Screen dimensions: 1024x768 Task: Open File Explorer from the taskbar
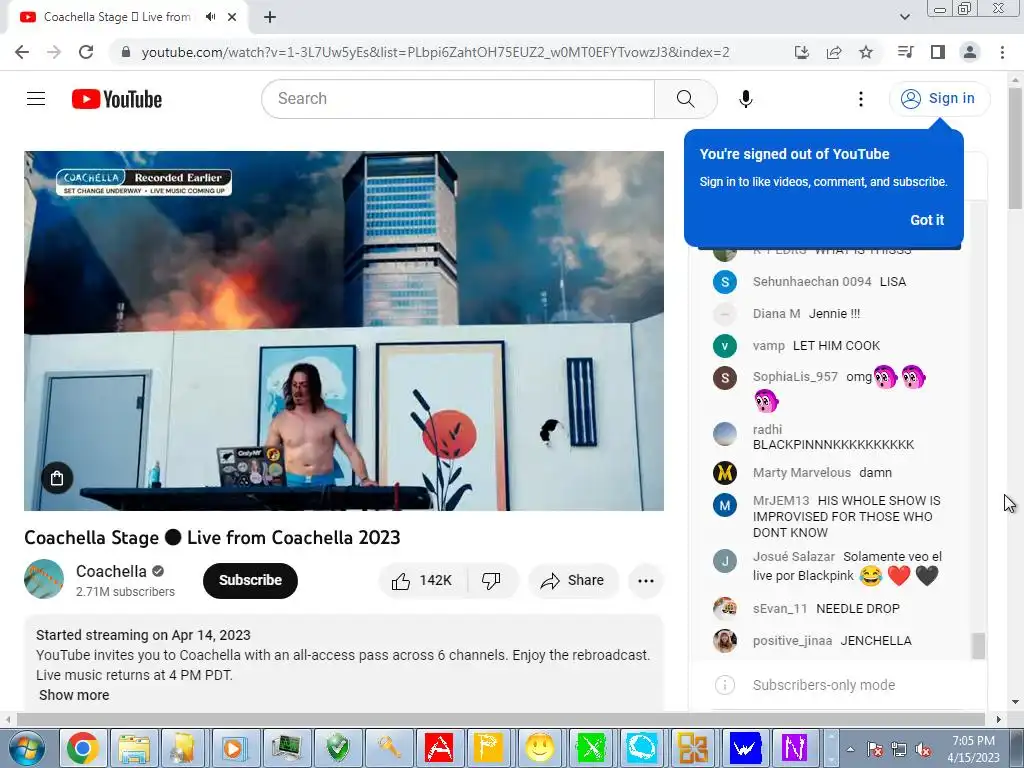click(134, 748)
